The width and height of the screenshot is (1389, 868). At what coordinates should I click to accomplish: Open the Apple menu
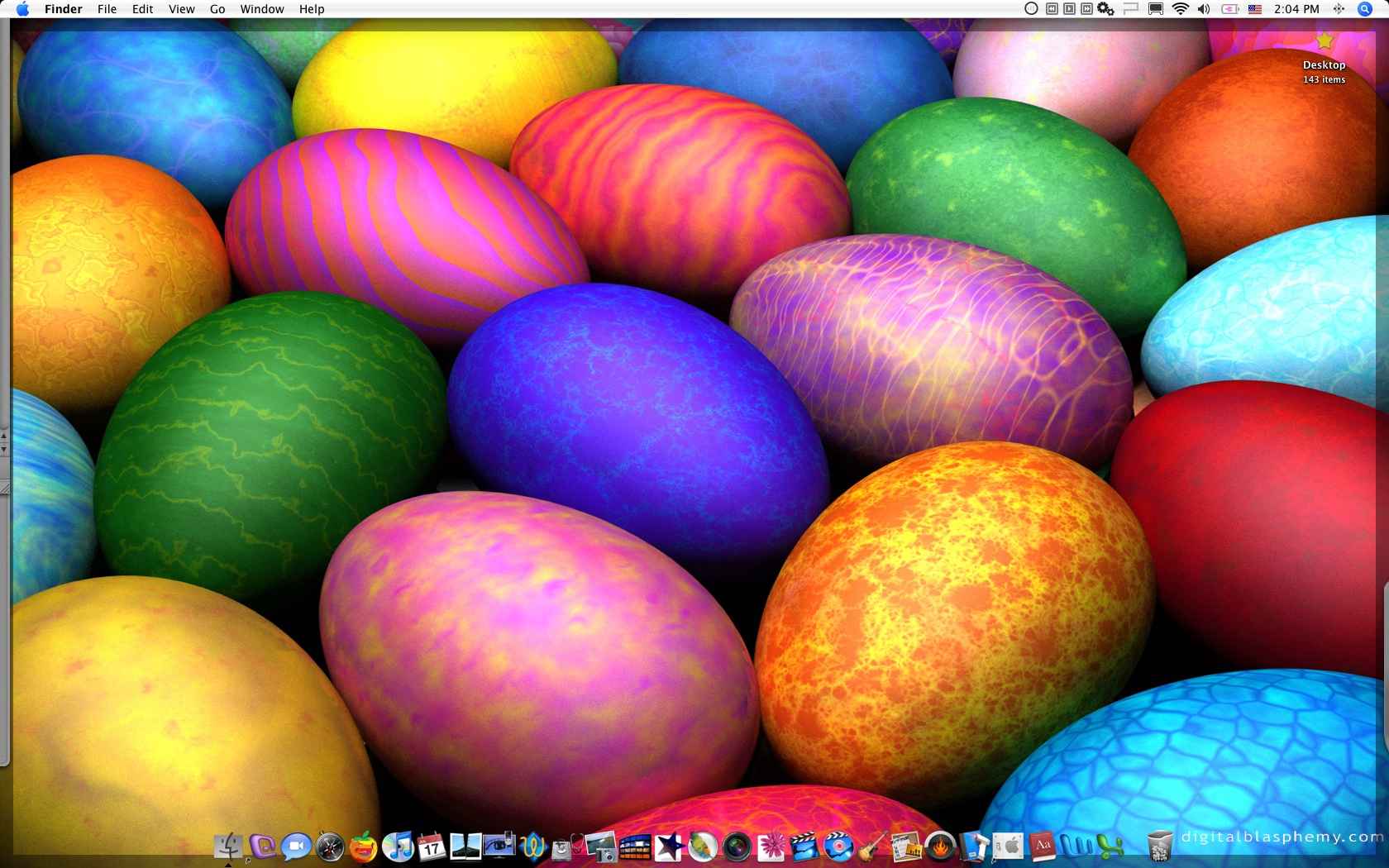22,9
